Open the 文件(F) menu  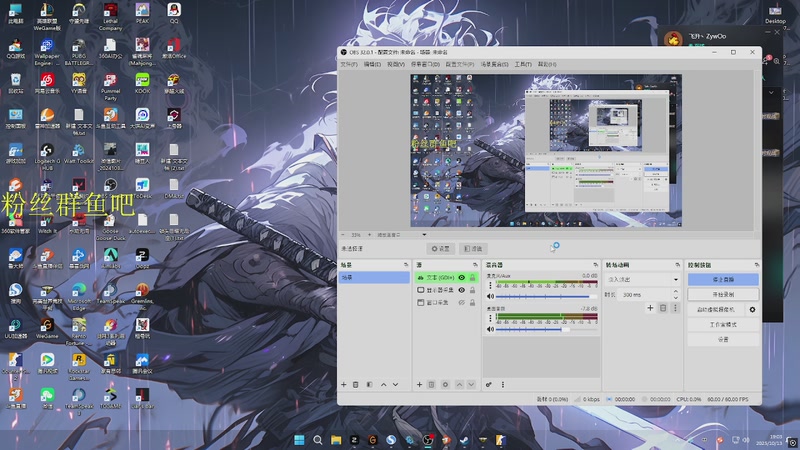click(x=349, y=64)
